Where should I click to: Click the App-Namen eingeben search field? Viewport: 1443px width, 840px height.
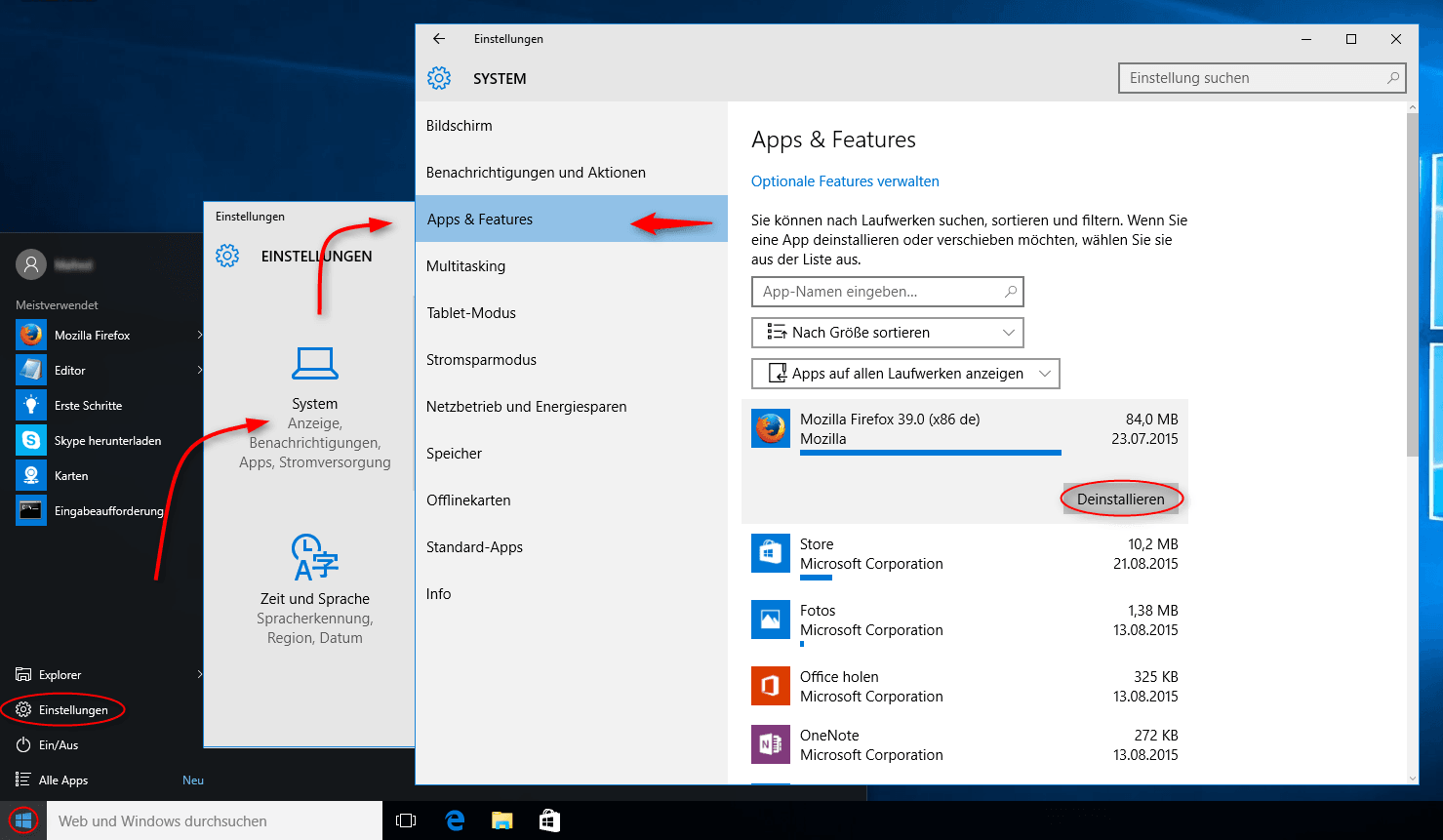click(x=888, y=292)
